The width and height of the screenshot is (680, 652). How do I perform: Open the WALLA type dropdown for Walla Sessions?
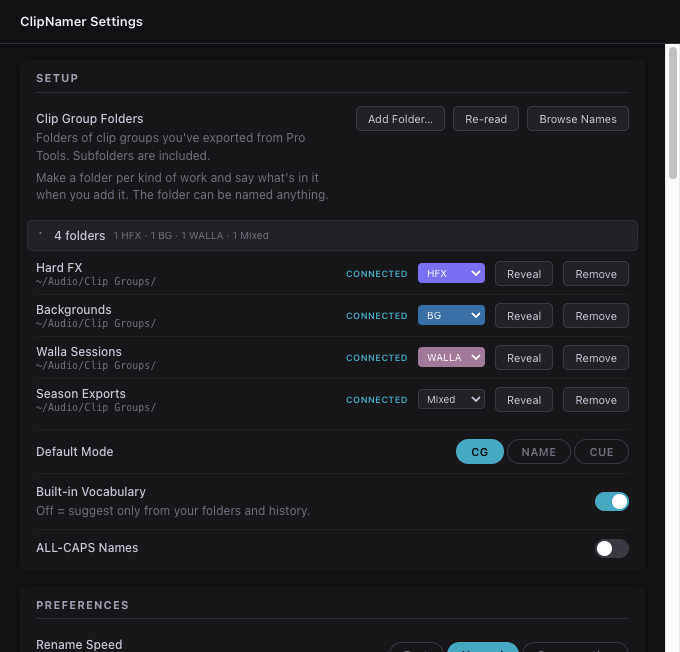coord(451,357)
